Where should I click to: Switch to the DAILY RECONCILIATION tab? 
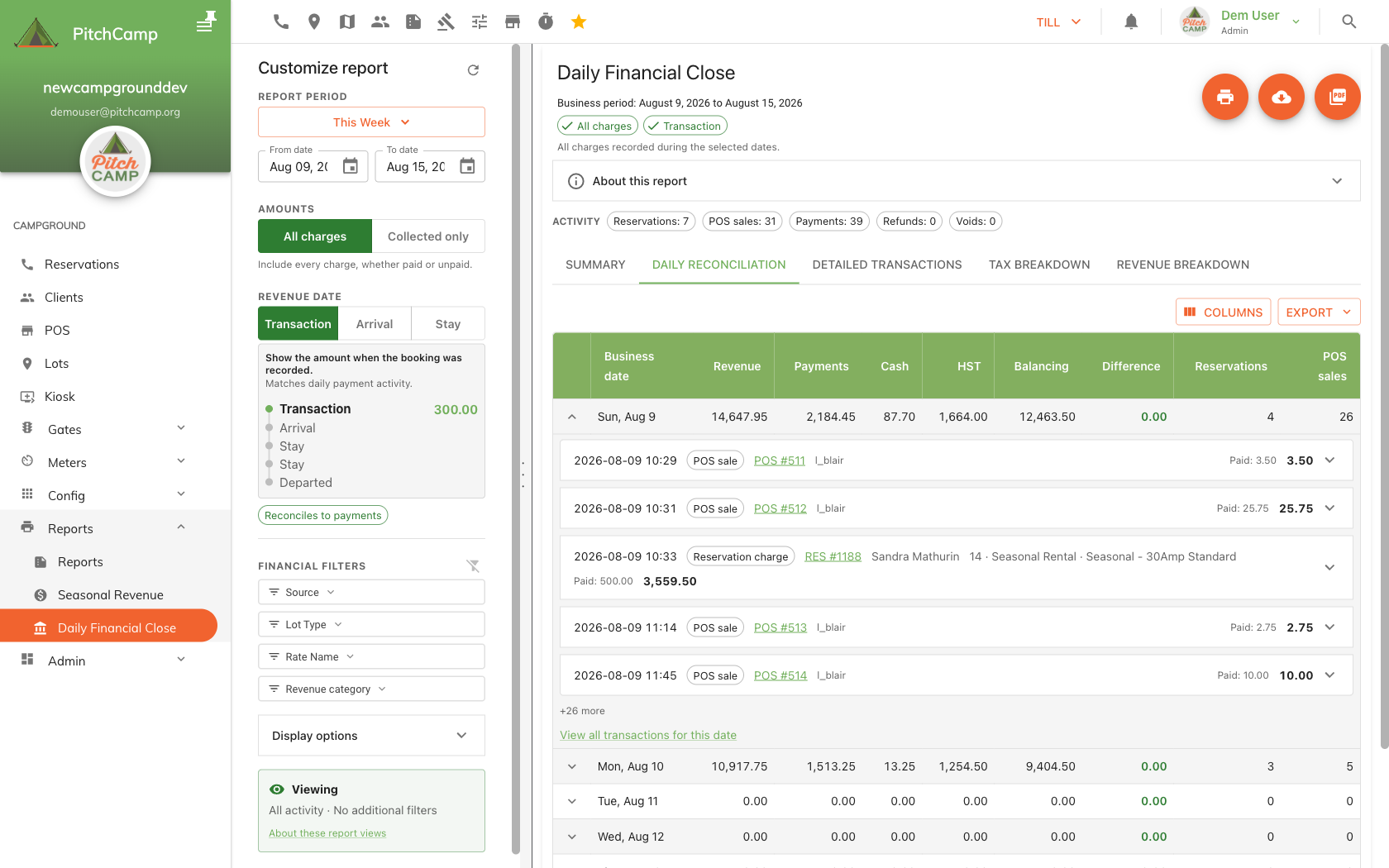pos(718,265)
